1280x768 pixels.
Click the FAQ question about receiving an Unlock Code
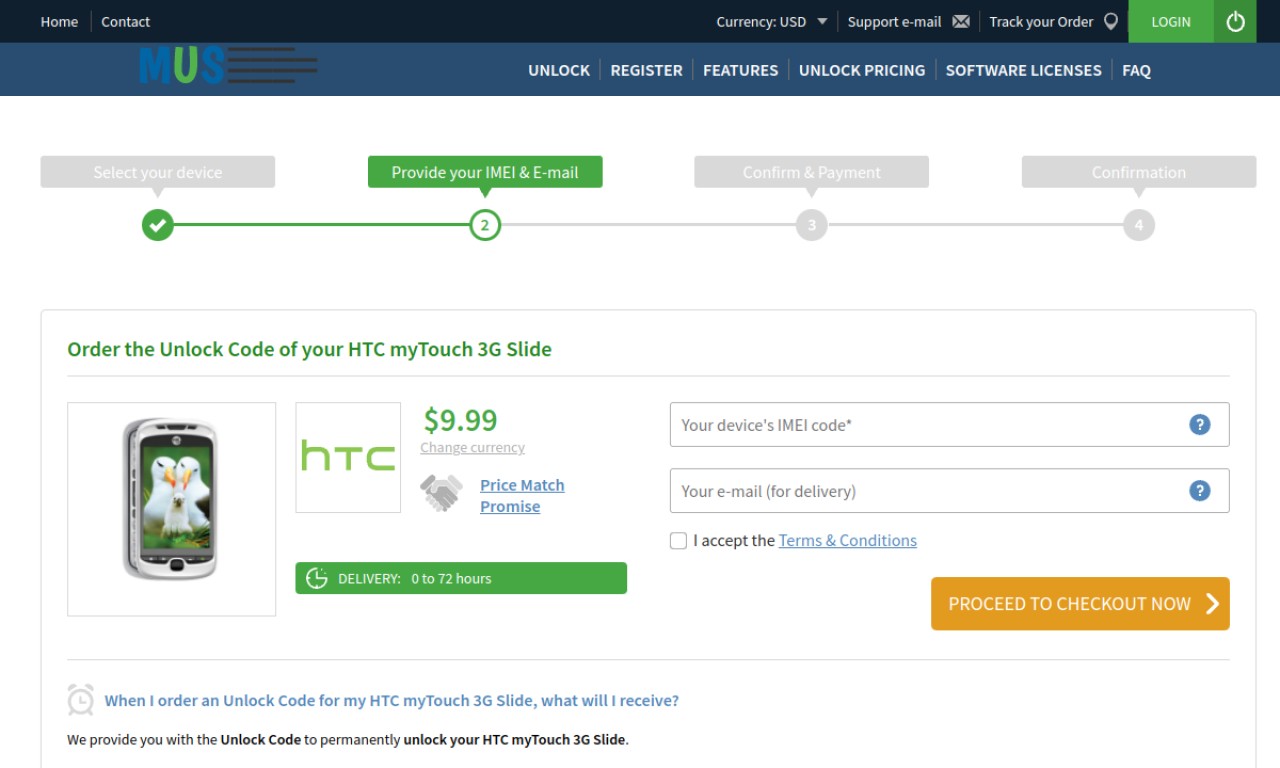(x=392, y=700)
